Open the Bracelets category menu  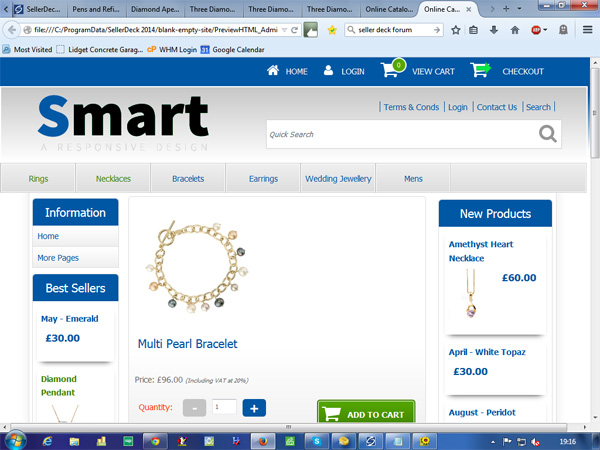pos(188,178)
